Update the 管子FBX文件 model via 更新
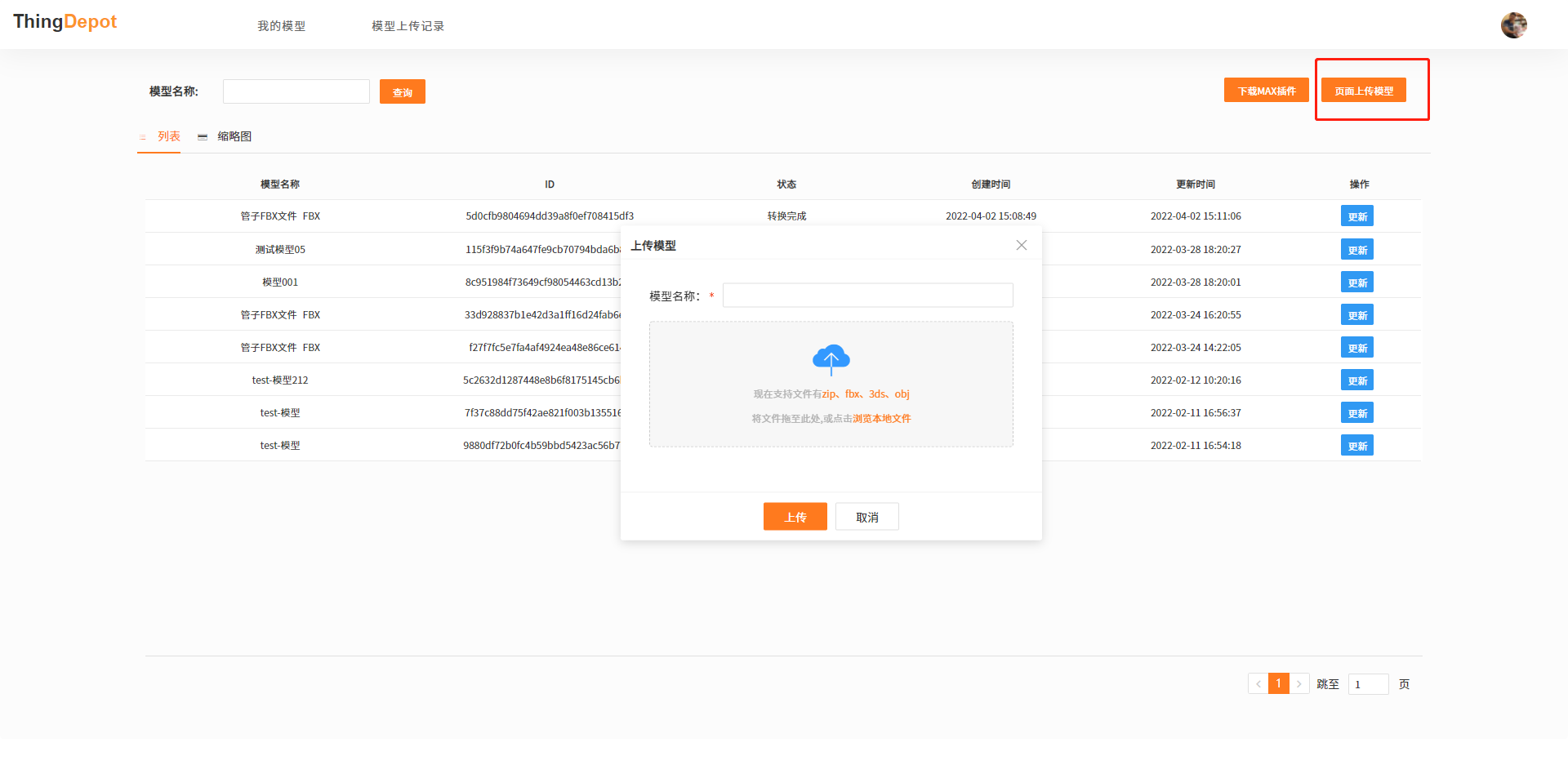 [x=1356, y=216]
